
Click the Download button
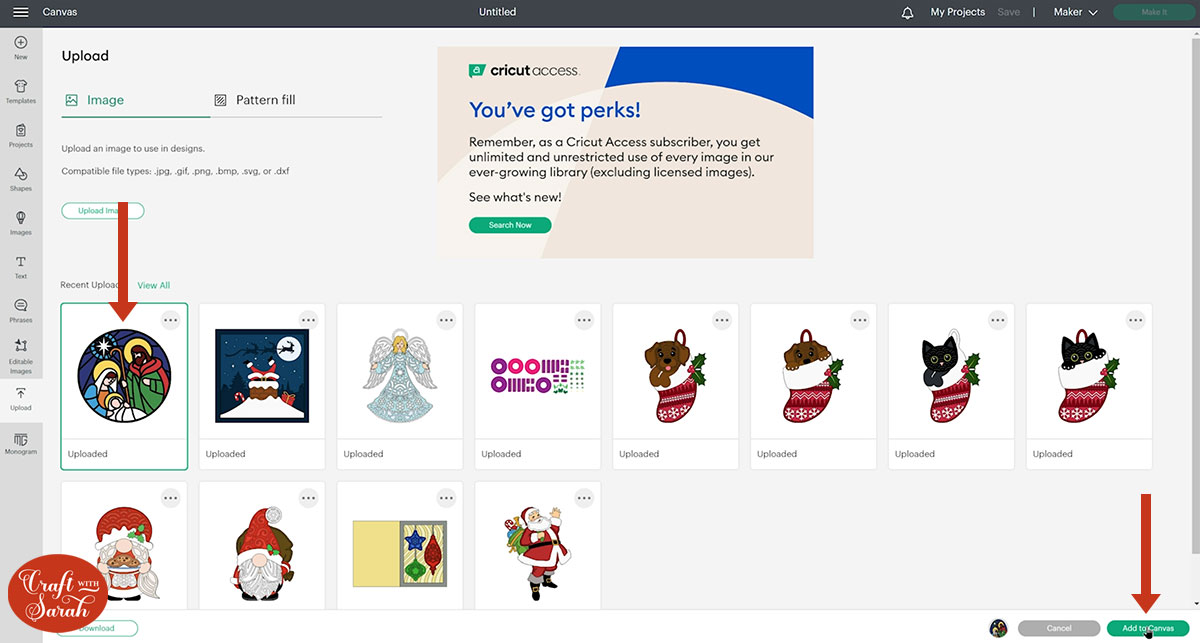pos(97,628)
